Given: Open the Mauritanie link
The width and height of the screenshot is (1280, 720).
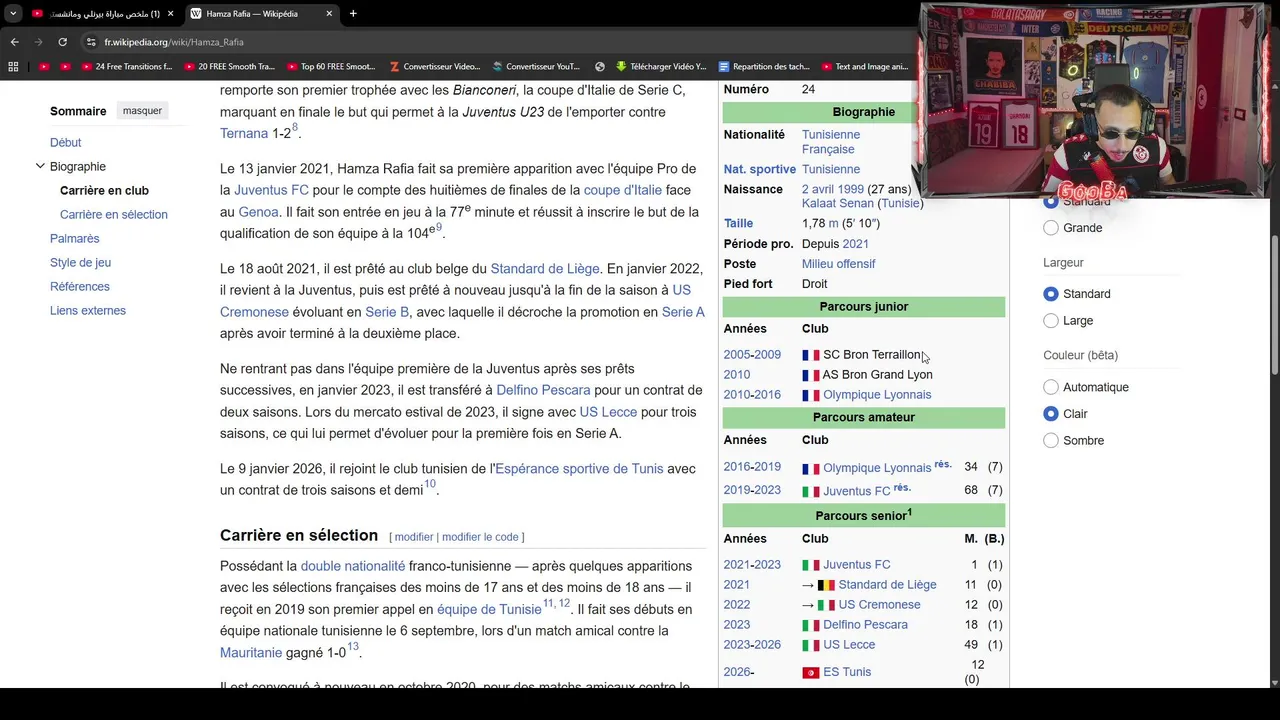Looking at the screenshot, I should [x=251, y=653].
